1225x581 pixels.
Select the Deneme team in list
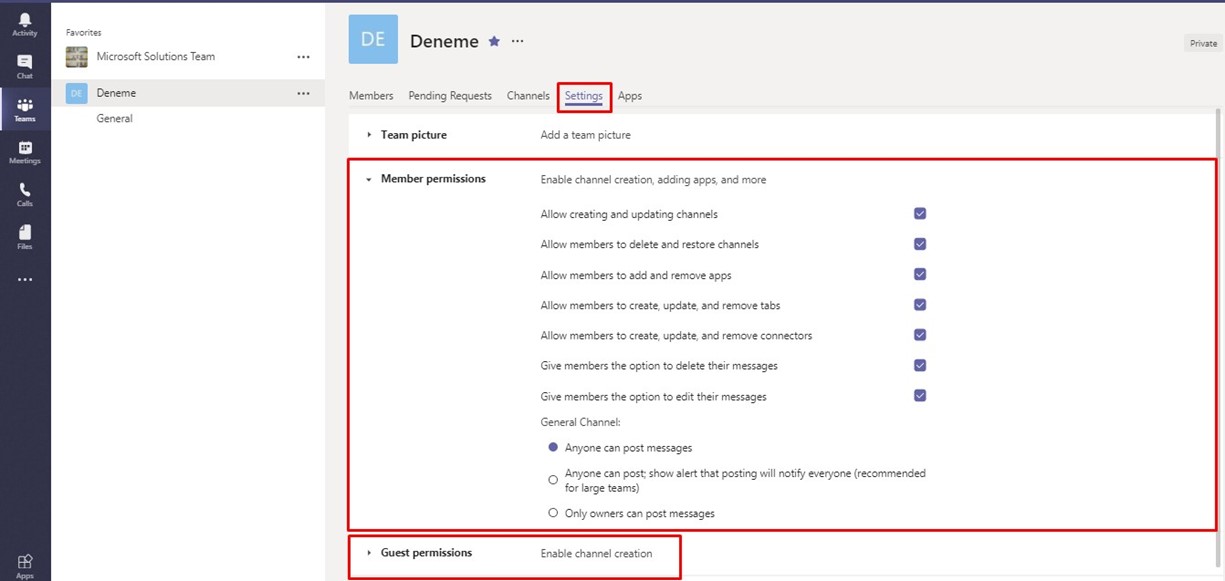click(188, 93)
